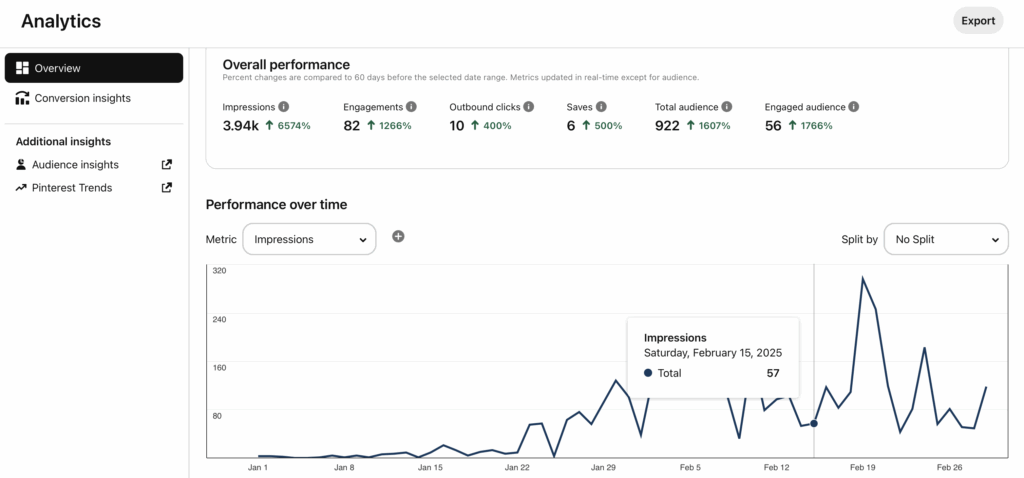This screenshot has height=478, width=1024.
Task: Open the Impressions metric dropdown
Action: pyautogui.click(x=310, y=239)
